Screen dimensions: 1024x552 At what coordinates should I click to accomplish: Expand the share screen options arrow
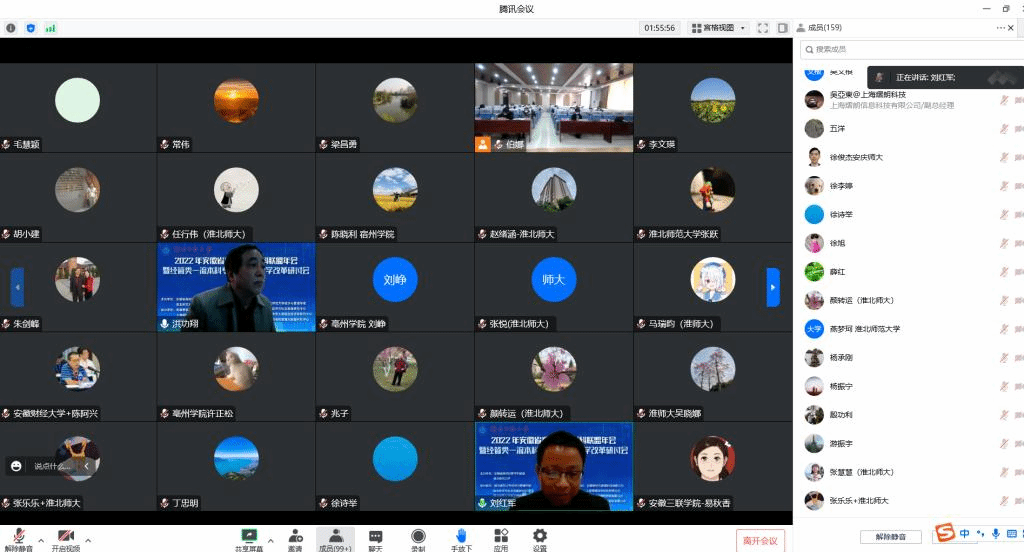269,538
